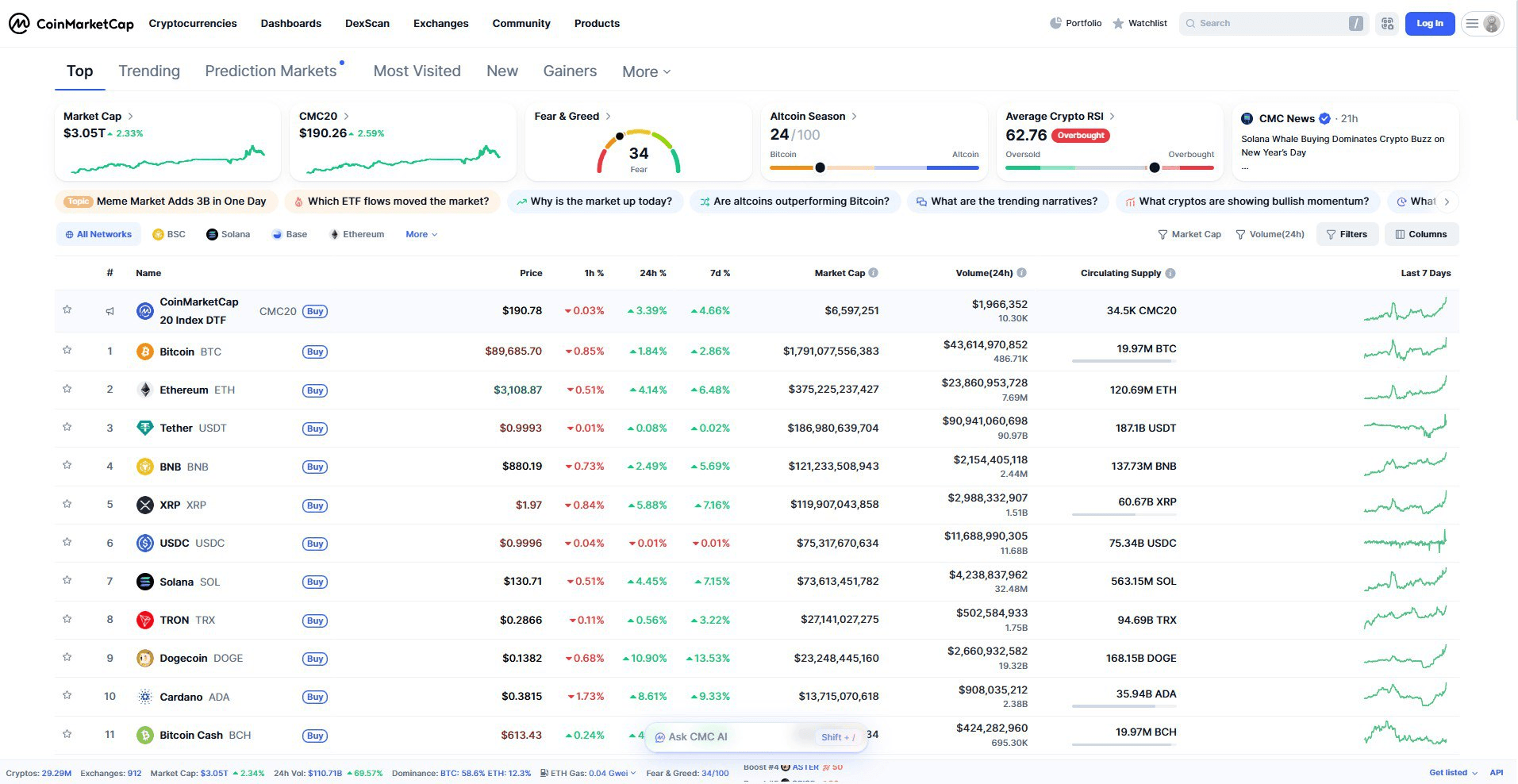Star Bitcoin to add to watchlist

[67, 350]
